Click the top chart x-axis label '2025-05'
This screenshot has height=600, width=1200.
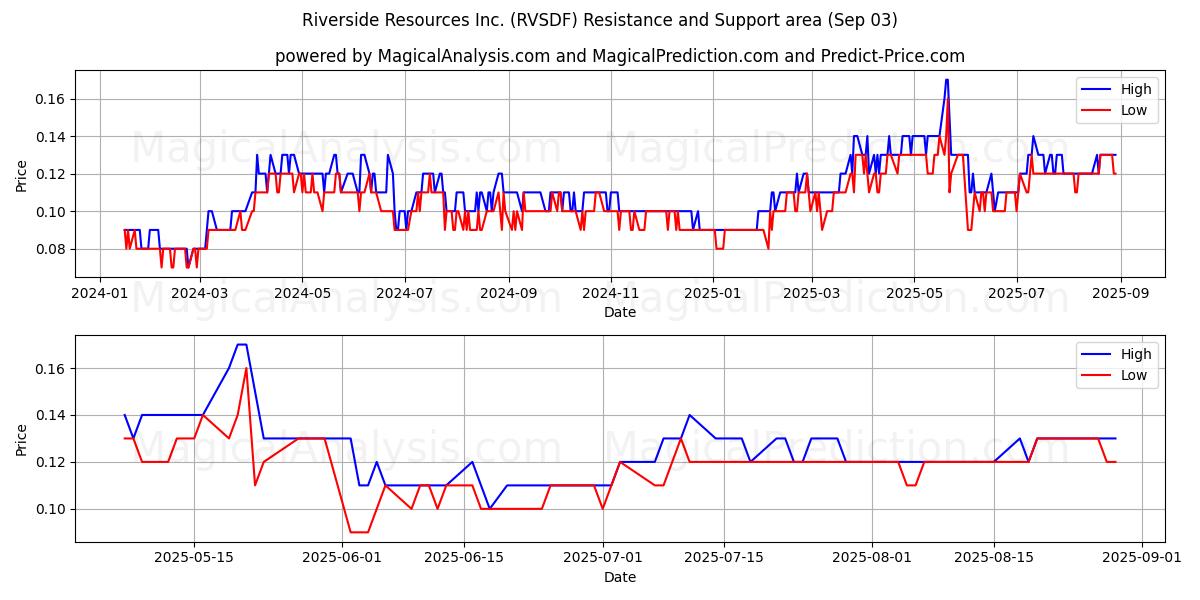pos(913,294)
